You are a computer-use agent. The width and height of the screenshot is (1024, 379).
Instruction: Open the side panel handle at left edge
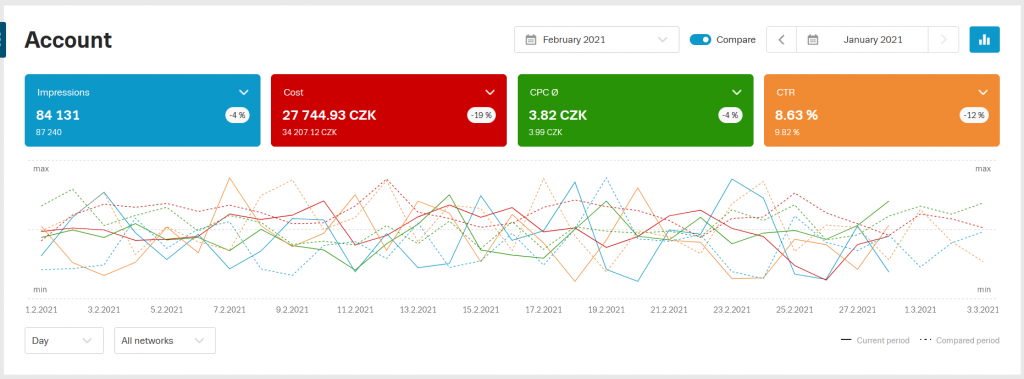pyautogui.click(x=3, y=40)
